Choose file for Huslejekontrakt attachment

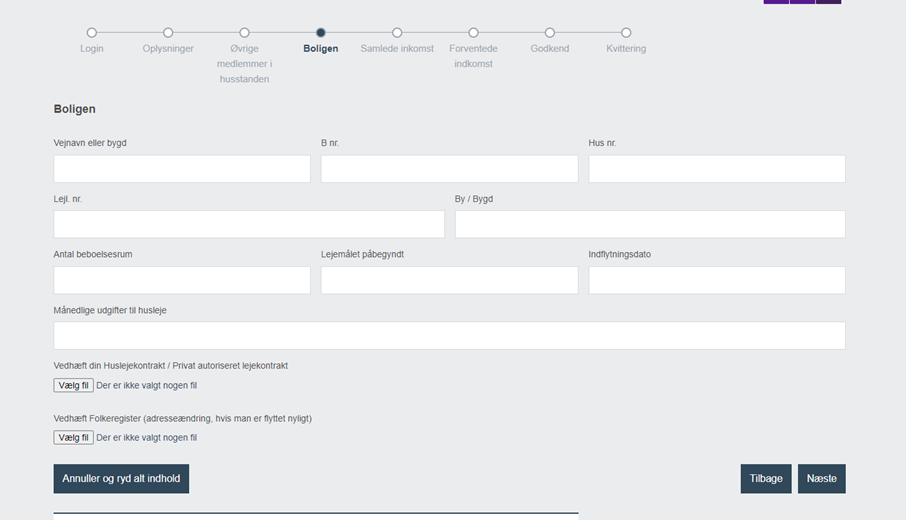pyautogui.click(x=73, y=385)
